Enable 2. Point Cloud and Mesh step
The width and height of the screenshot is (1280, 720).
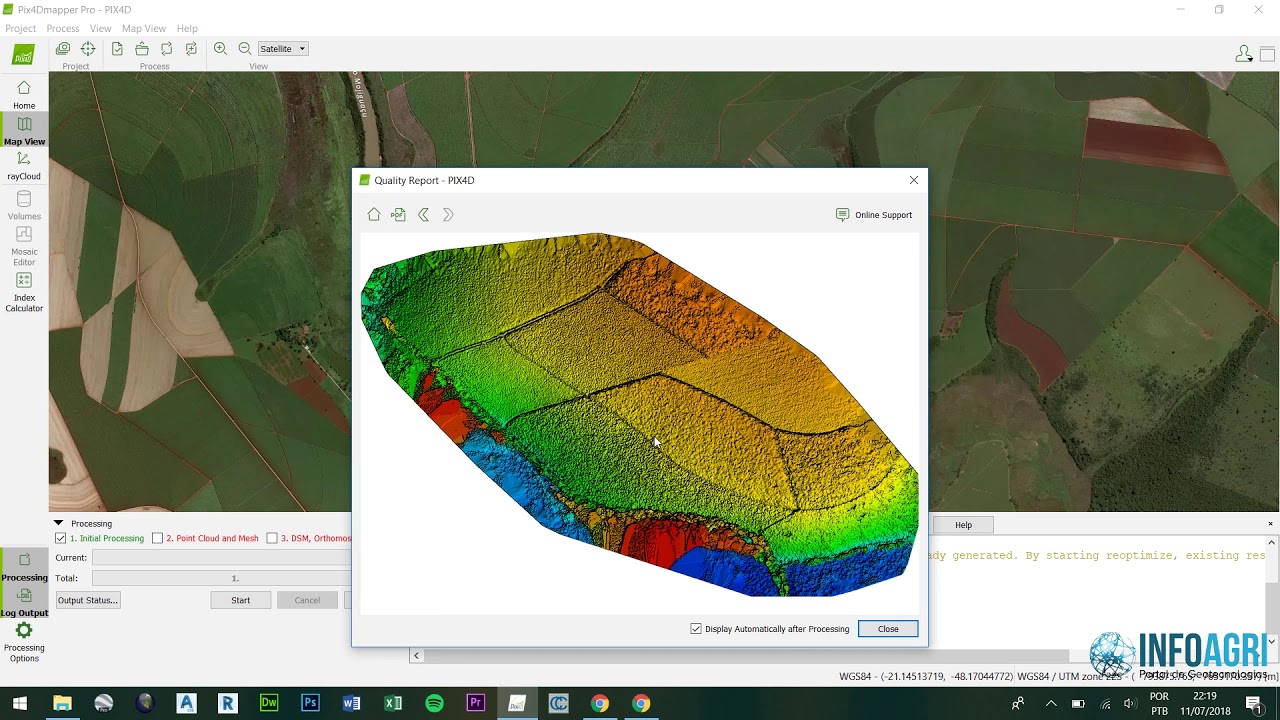(157, 538)
